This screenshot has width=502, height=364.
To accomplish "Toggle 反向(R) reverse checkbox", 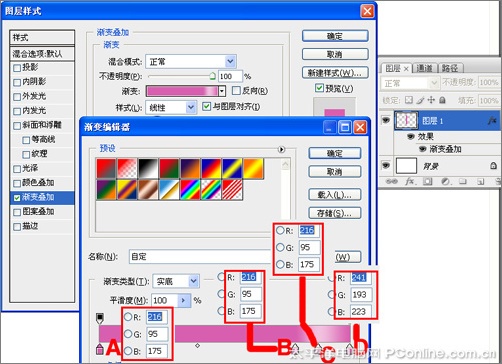I will [236, 90].
